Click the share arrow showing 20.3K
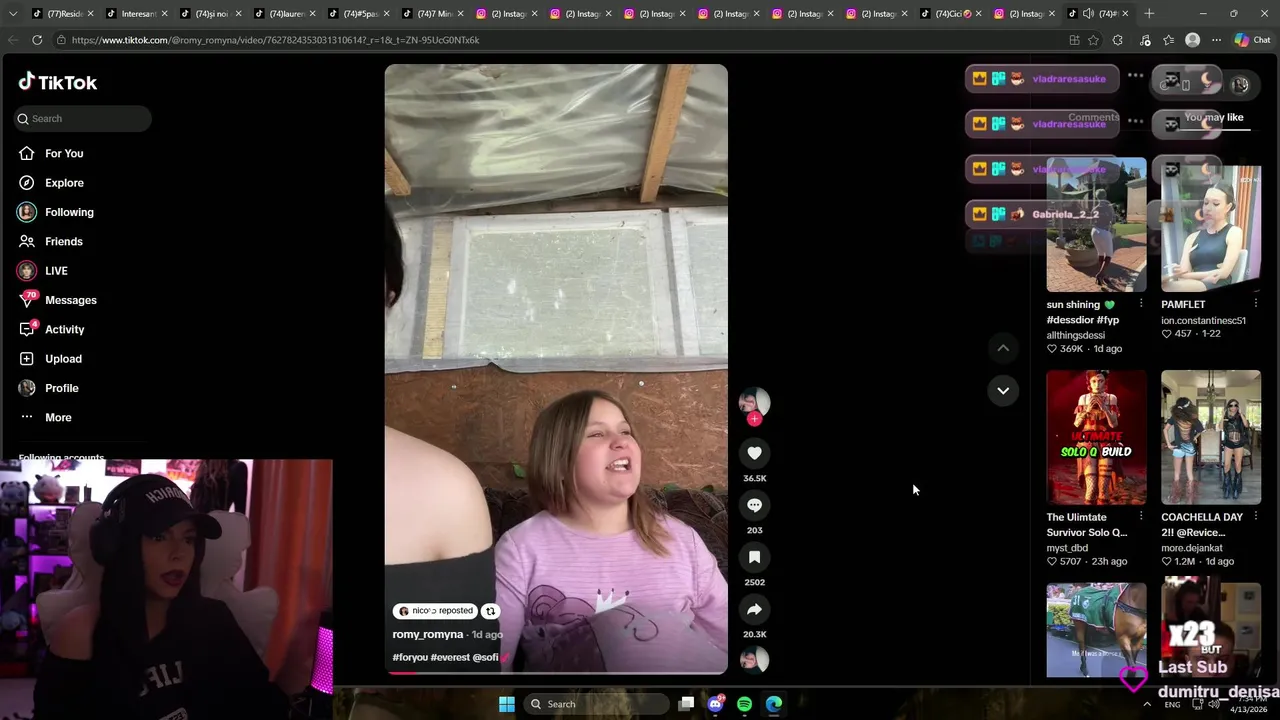1280x720 pixels. click(x=754, y=609)
